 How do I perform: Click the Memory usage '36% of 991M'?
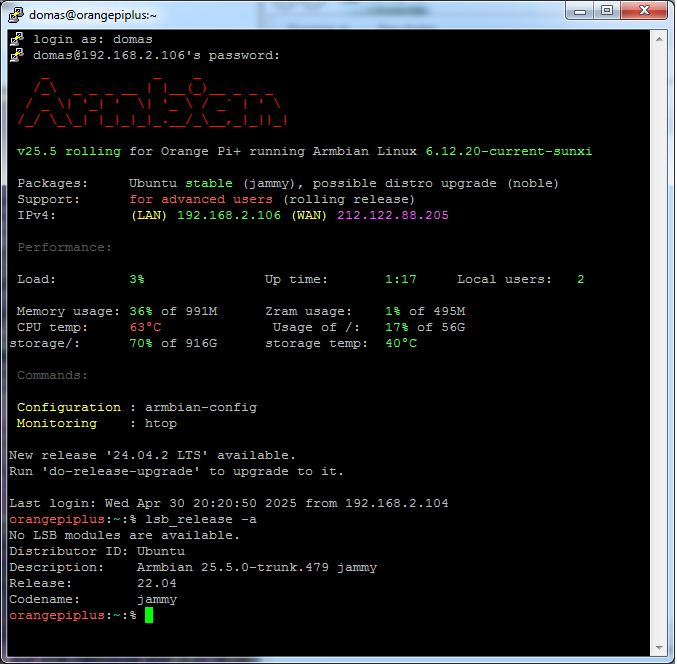[x=173, y=311]
